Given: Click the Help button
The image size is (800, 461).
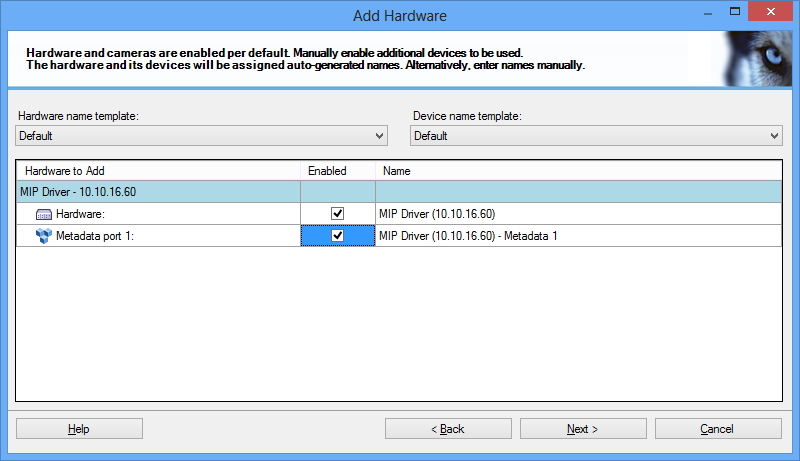Looking at the screenshot, I should [x=79, y=429].
